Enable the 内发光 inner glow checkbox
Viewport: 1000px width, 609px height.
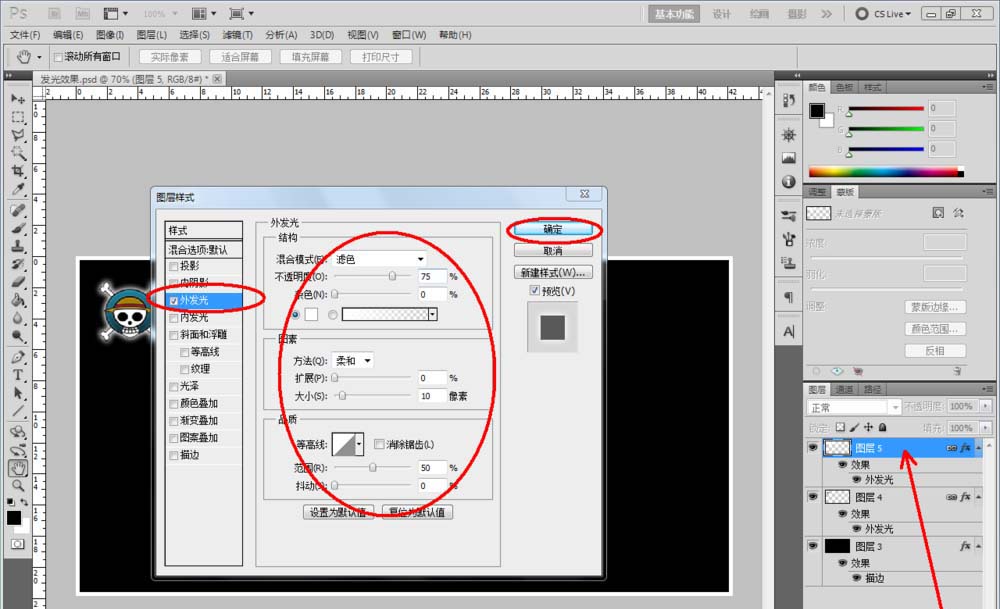[173, 318]
